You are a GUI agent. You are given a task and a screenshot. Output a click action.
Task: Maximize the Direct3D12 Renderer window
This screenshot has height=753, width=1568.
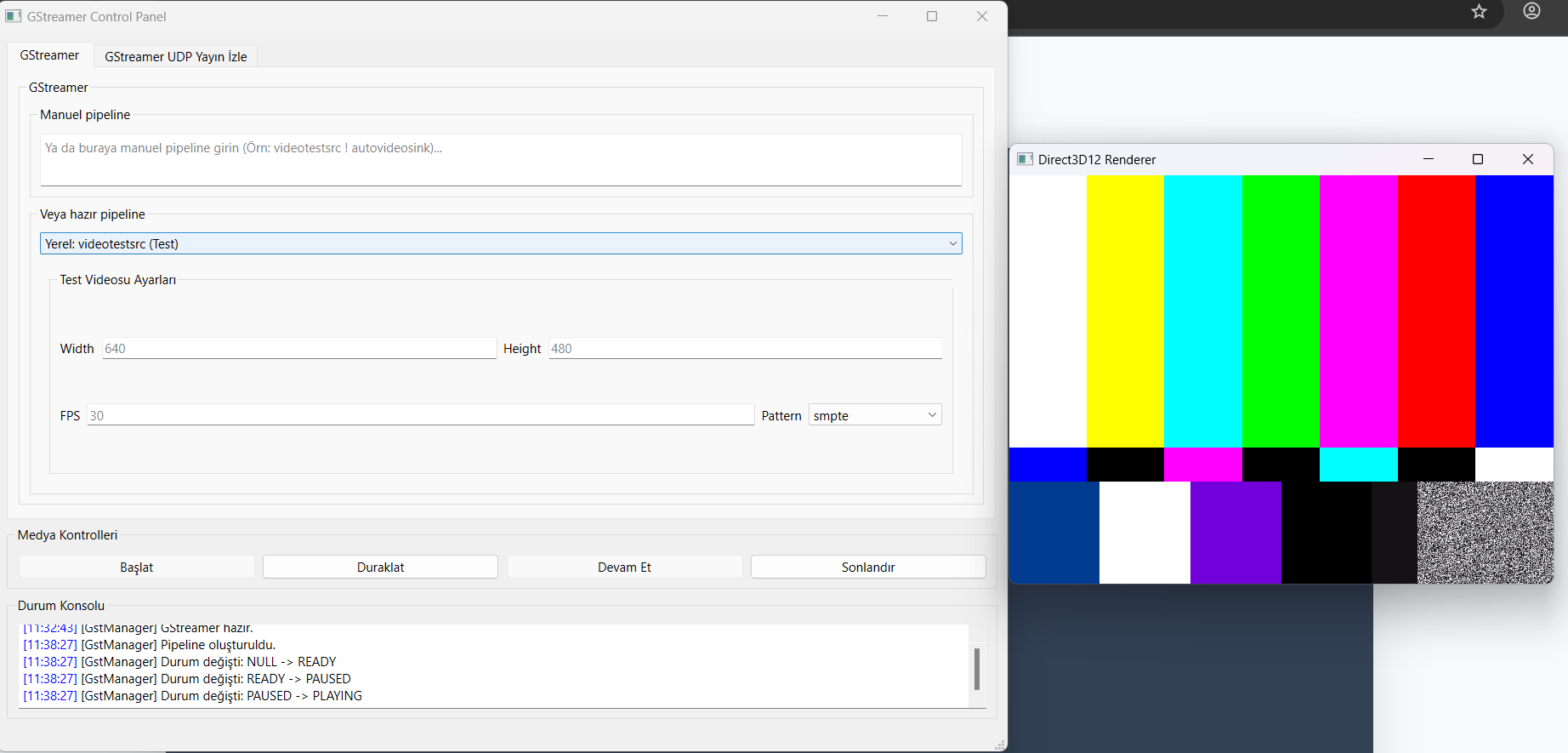(1478, 159)
